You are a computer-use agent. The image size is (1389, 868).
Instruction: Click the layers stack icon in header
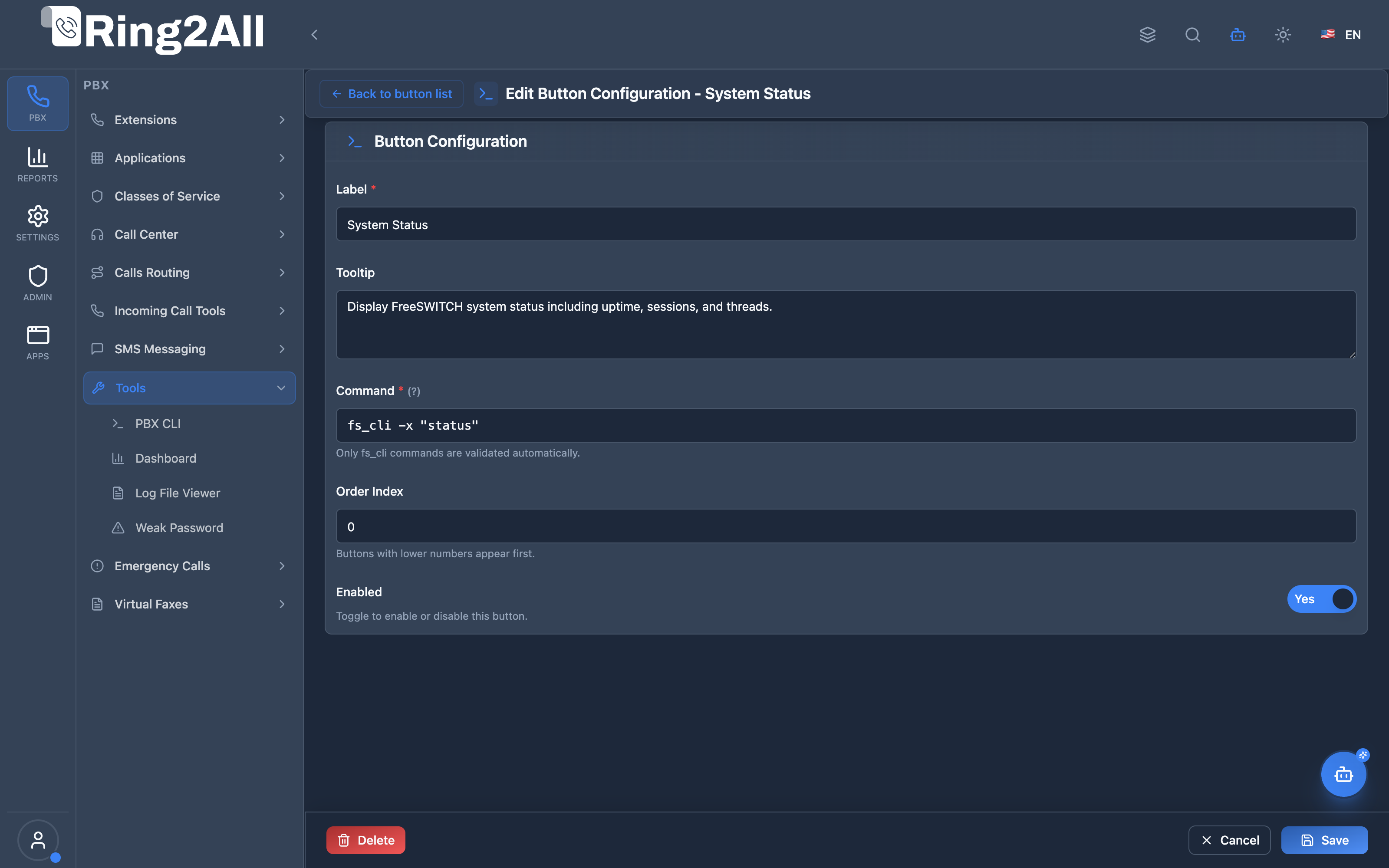point(1147,34)
